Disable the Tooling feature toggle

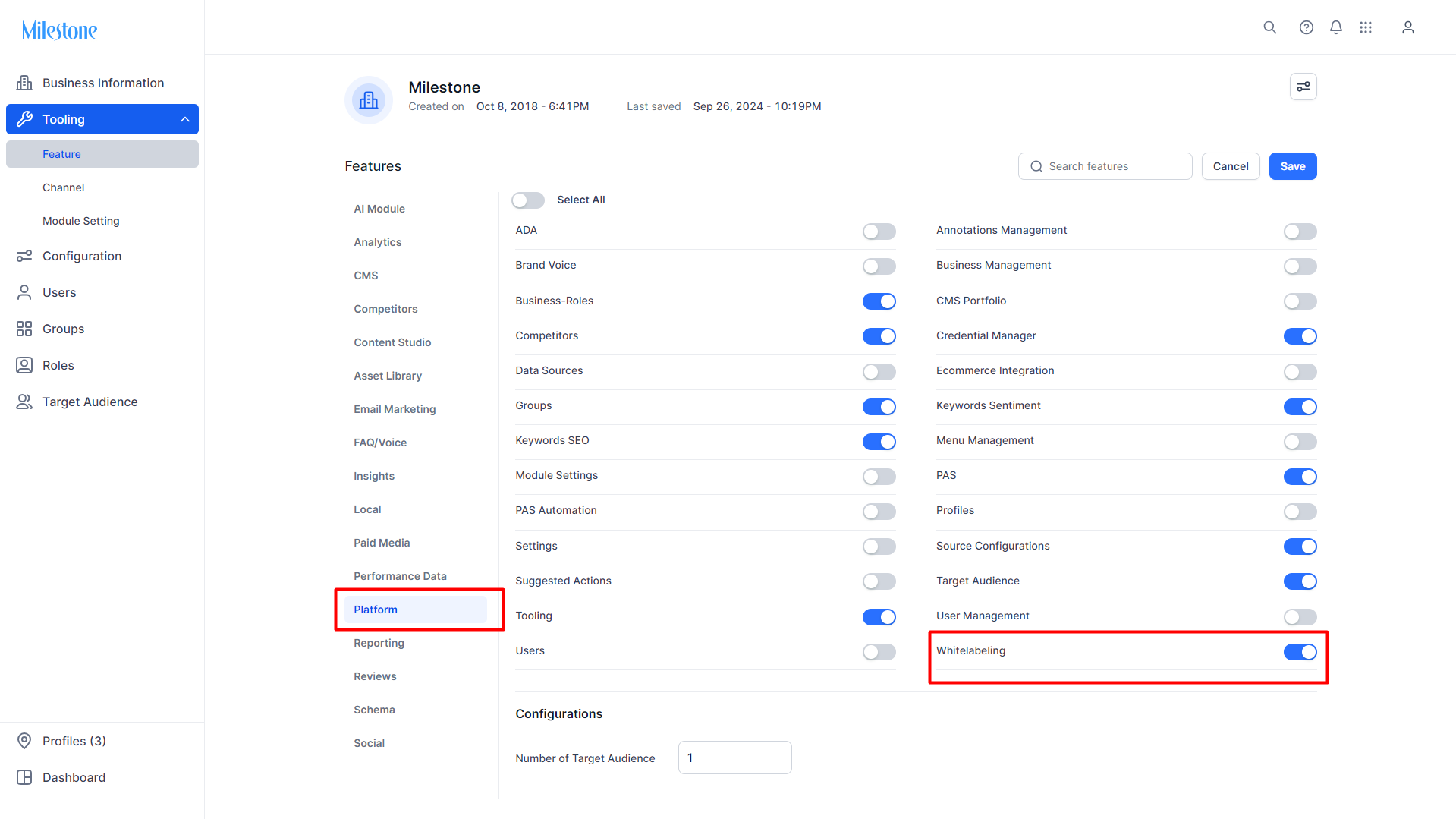[879, 616]
